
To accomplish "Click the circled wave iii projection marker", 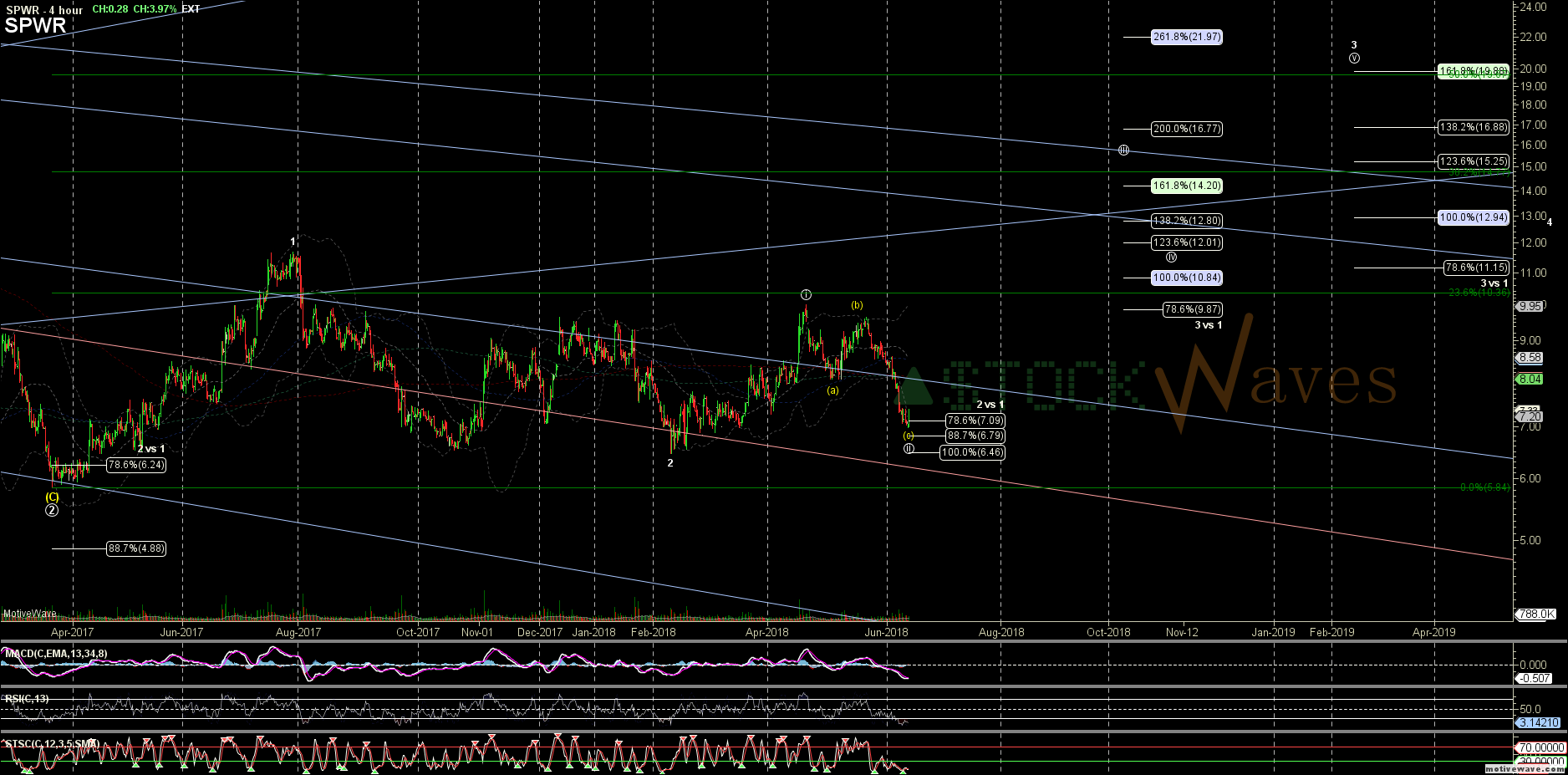I will 1123,150.
